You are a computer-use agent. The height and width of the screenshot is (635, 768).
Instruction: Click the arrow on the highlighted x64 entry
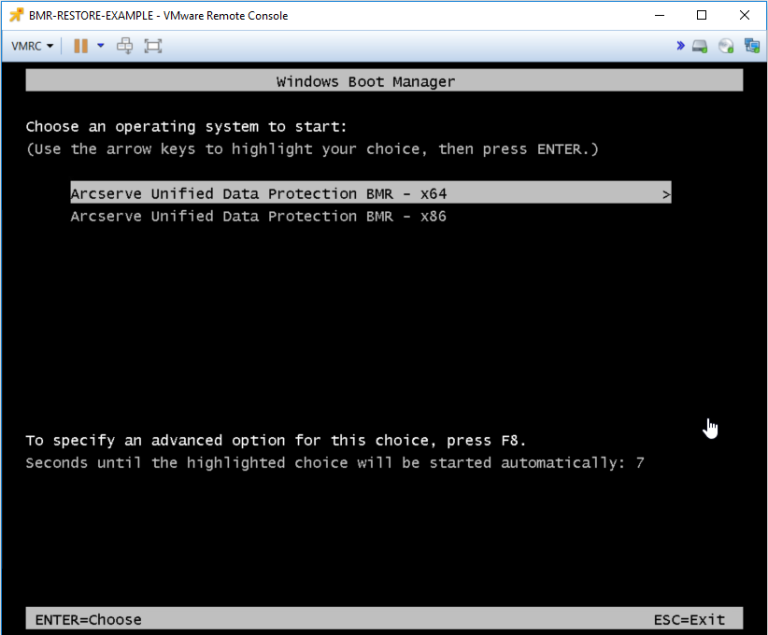pos(666,195)
